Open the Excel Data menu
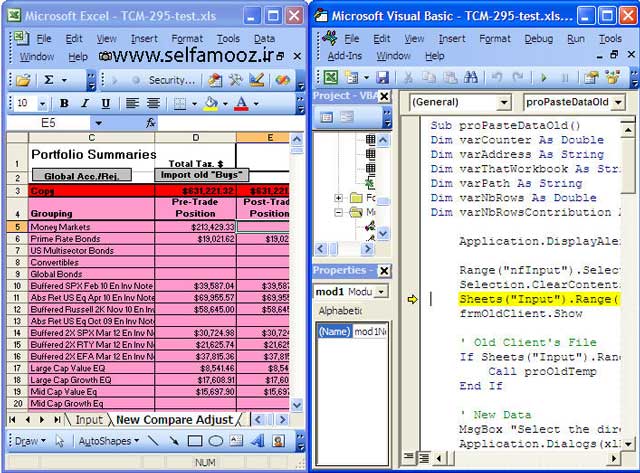 point(264,39)
